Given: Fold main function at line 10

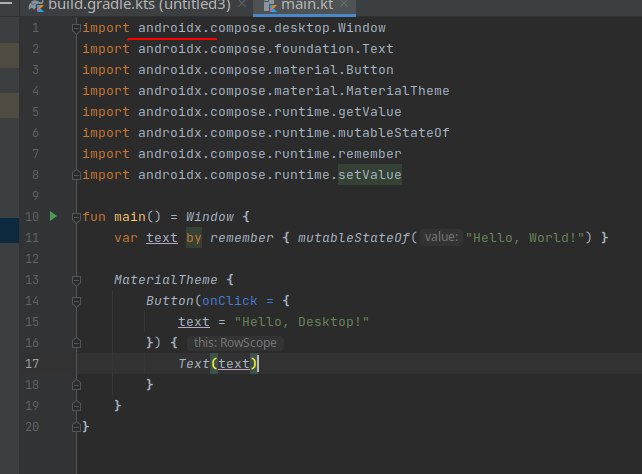Looking at the screenshot, I should pos(76,217).
